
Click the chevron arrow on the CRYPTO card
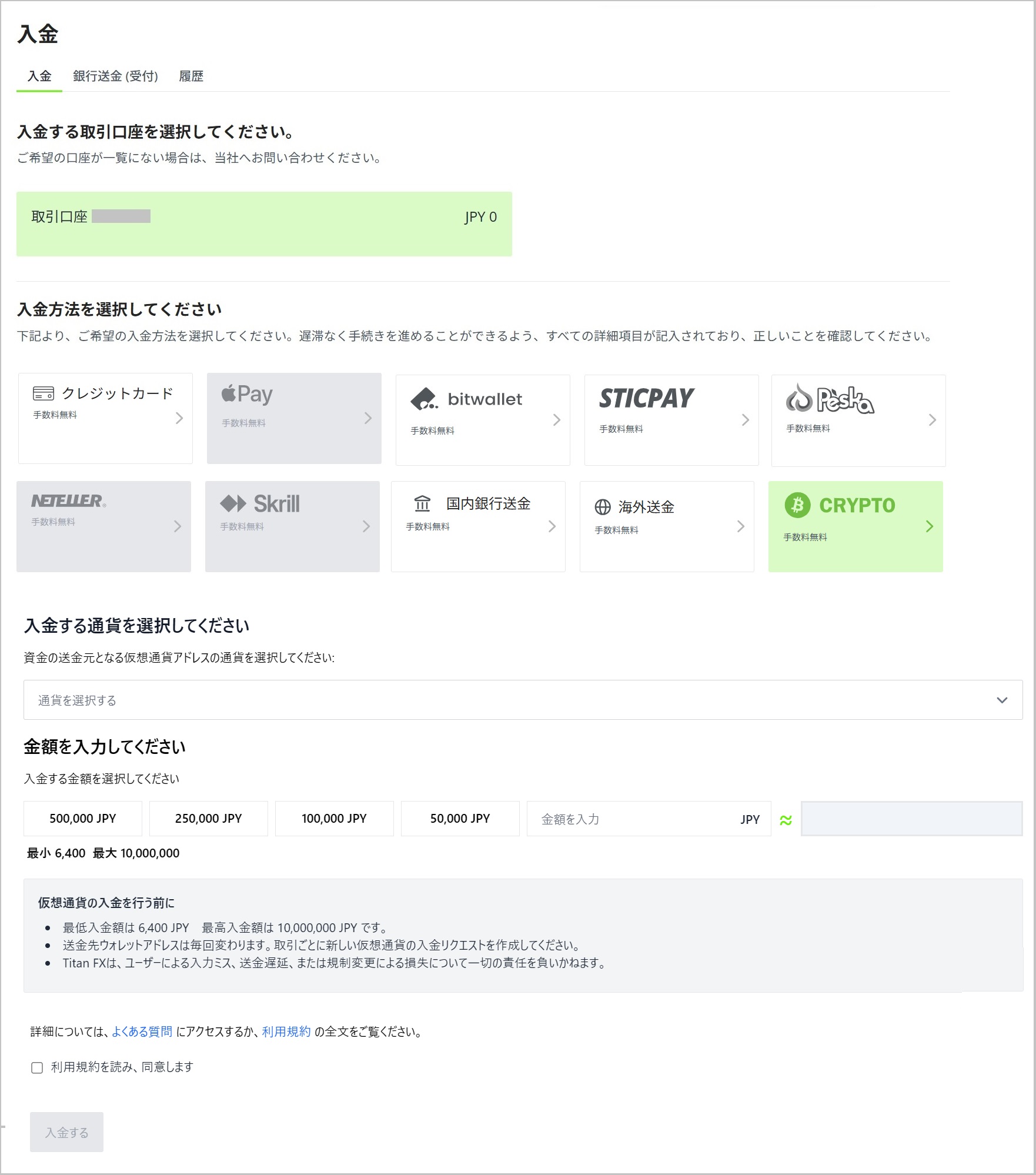[929, 526]
